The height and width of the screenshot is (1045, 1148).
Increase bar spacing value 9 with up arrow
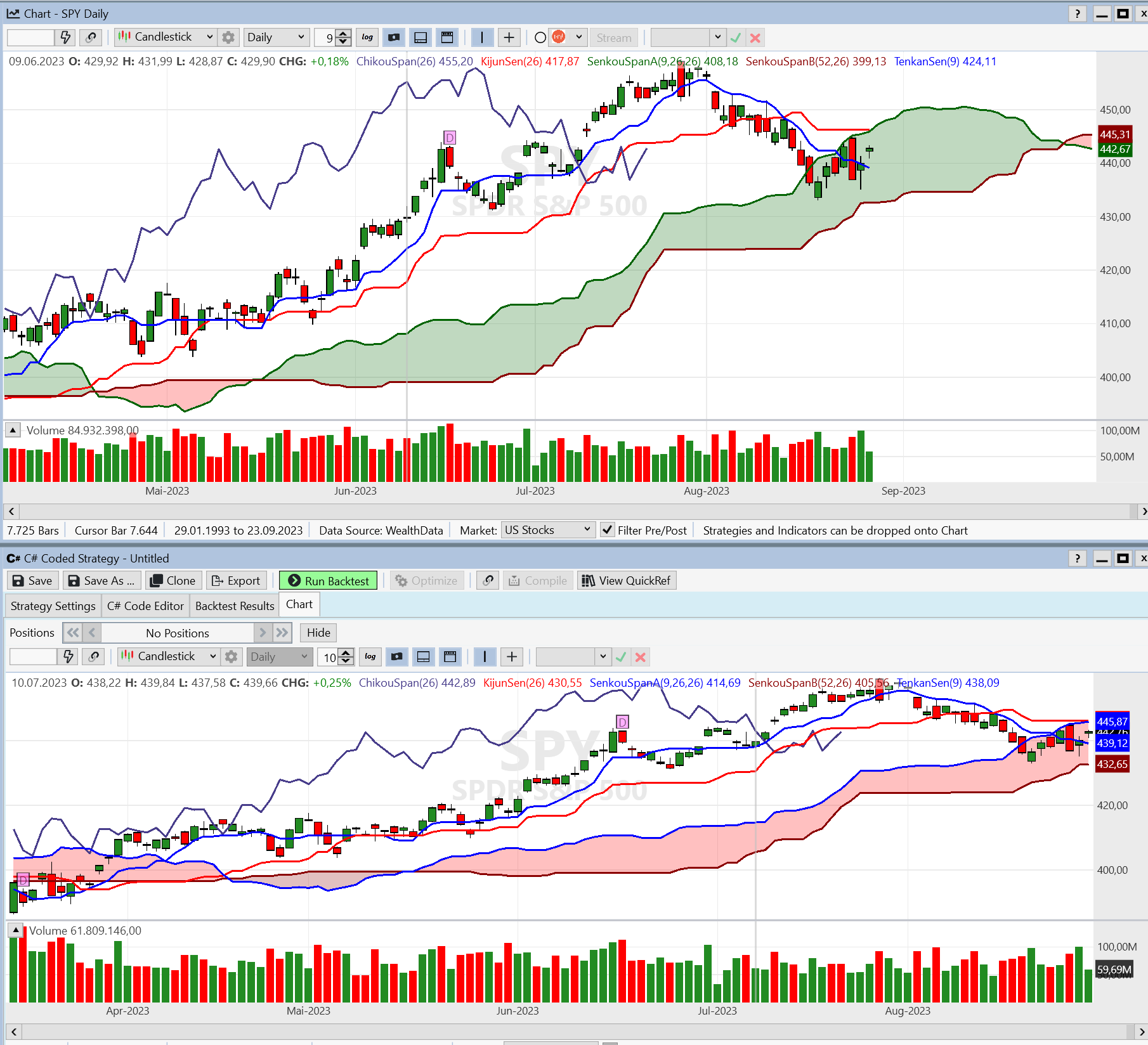click(343, 34)
